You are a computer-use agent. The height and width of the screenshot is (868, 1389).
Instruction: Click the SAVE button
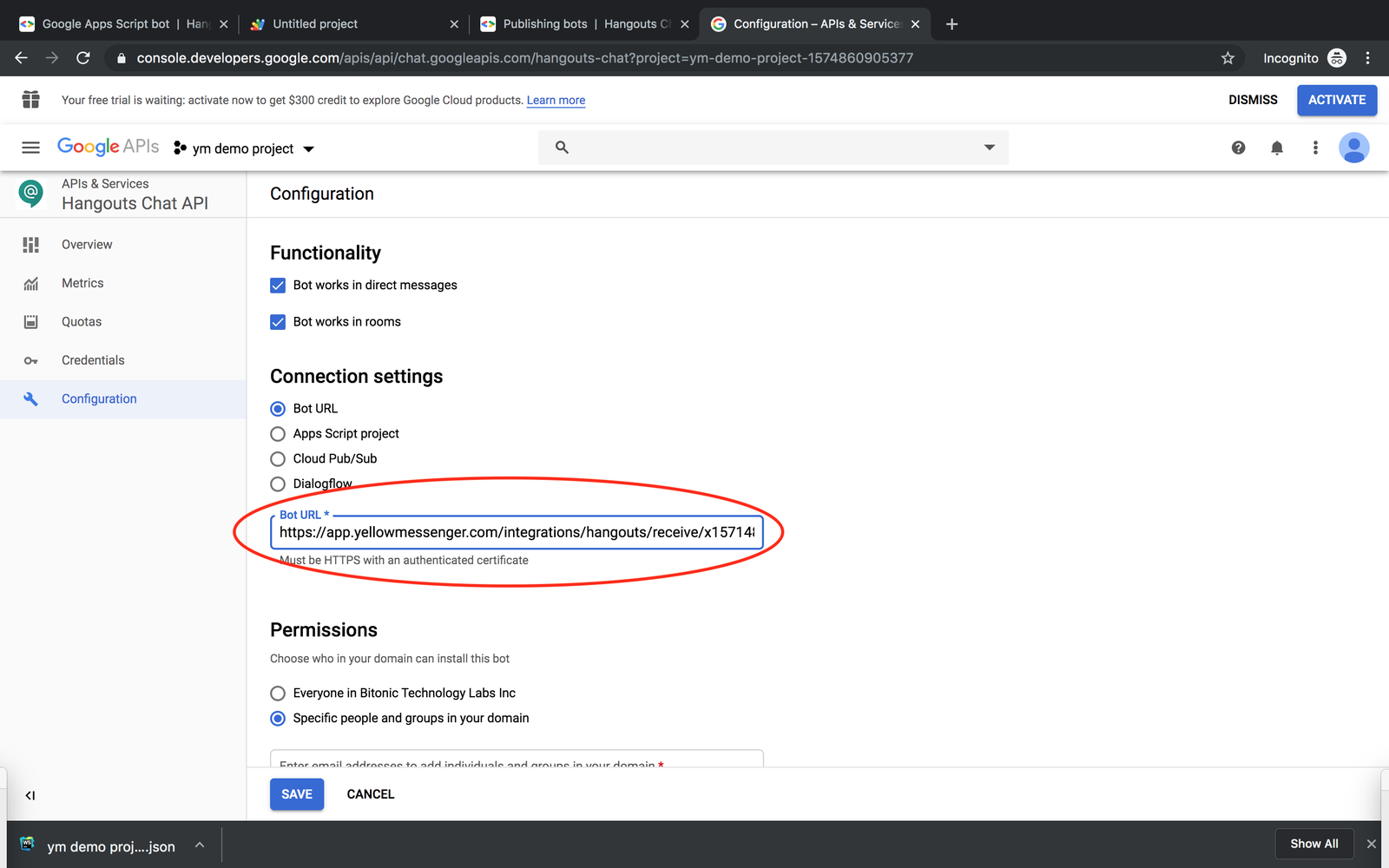[x=297, y=794]
